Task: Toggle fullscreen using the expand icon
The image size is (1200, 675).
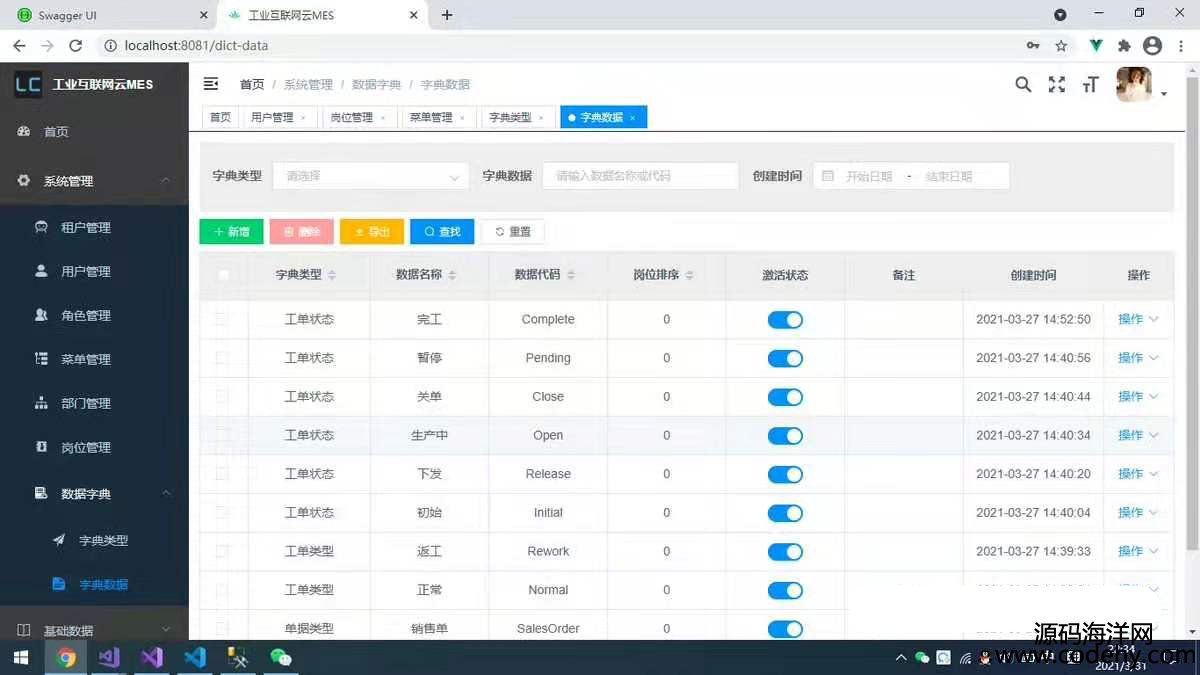Action: [x=1056, y=85]
